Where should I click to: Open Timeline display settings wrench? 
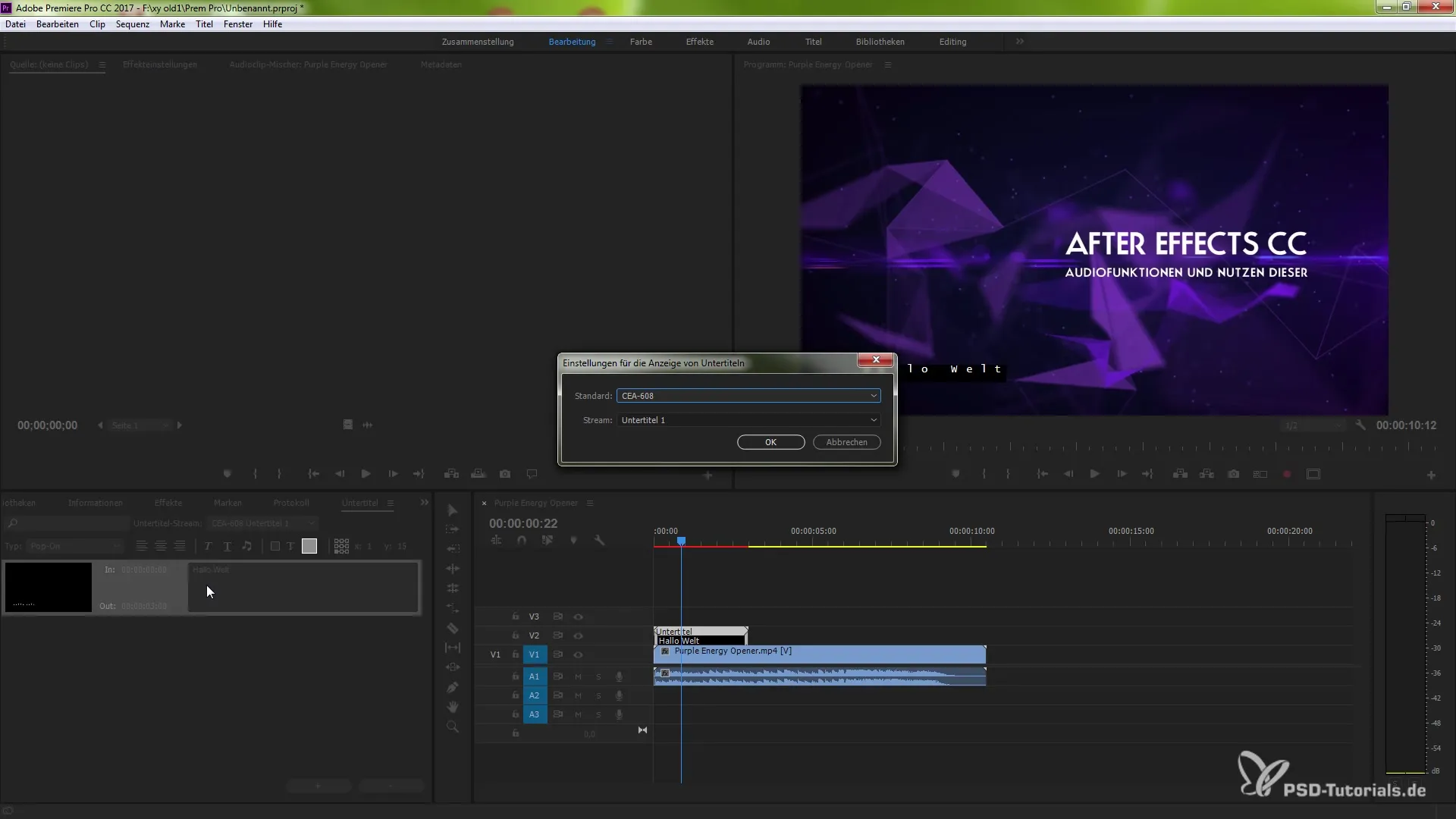(x=599, y=541)
